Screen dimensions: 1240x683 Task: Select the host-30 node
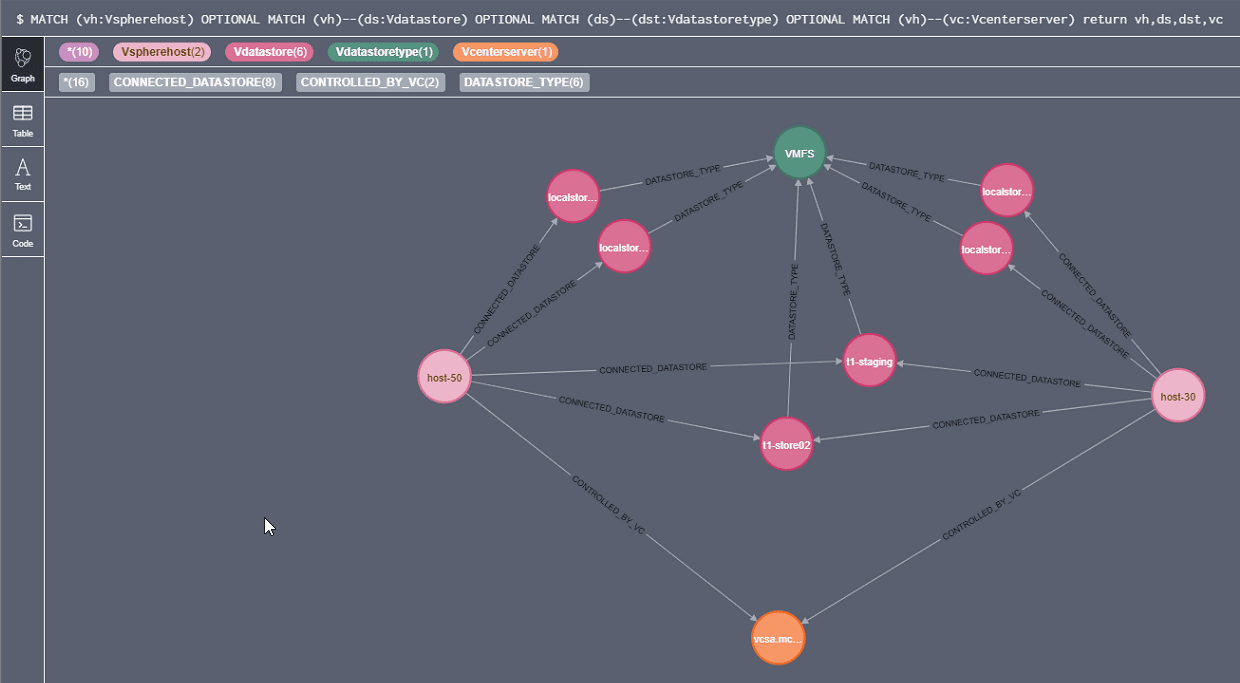[1177, 395]
